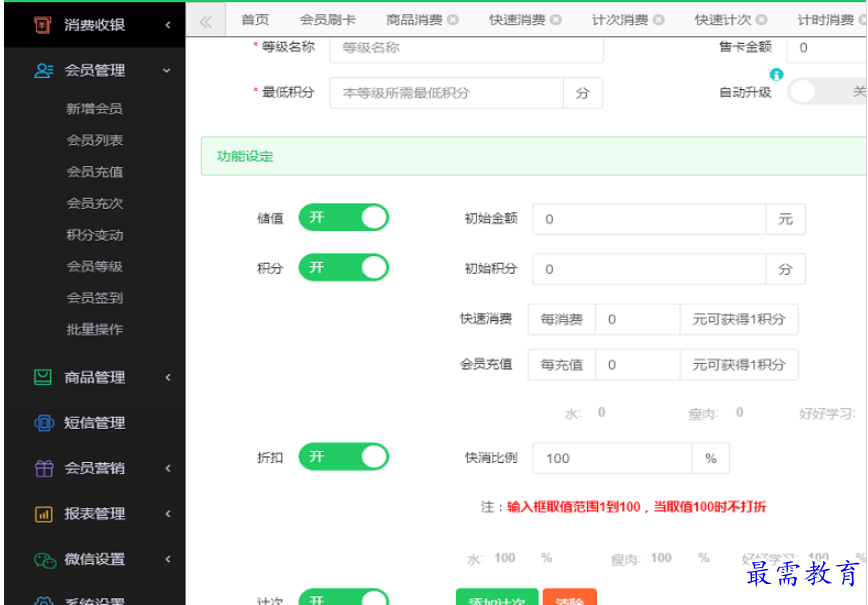Disable the 积分 toggle switch
Image resolution: width=868 pixels, height=605 pixels.
(x=343, y=268)
